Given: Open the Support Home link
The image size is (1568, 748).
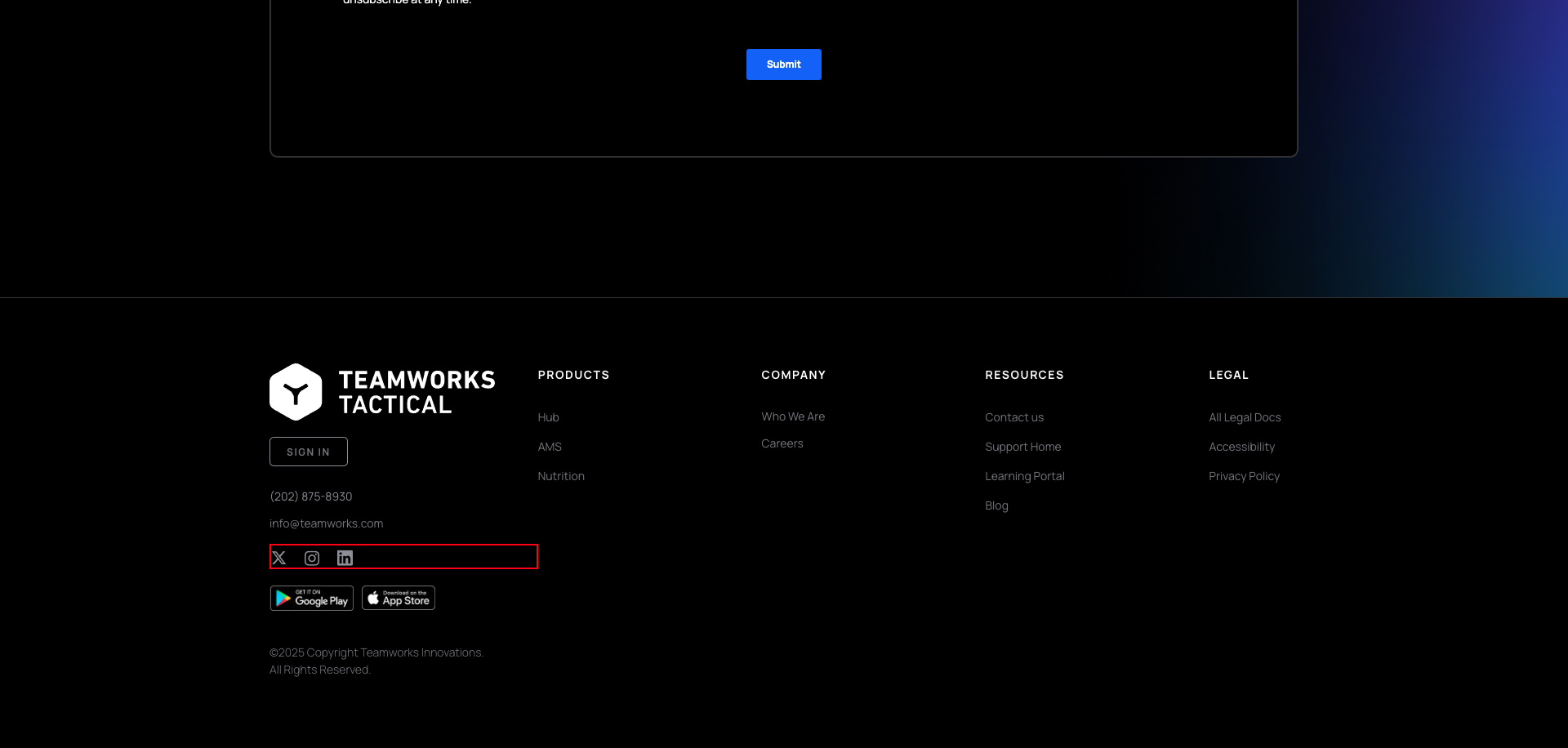Looking at the screenshot, I should 1023,446.
